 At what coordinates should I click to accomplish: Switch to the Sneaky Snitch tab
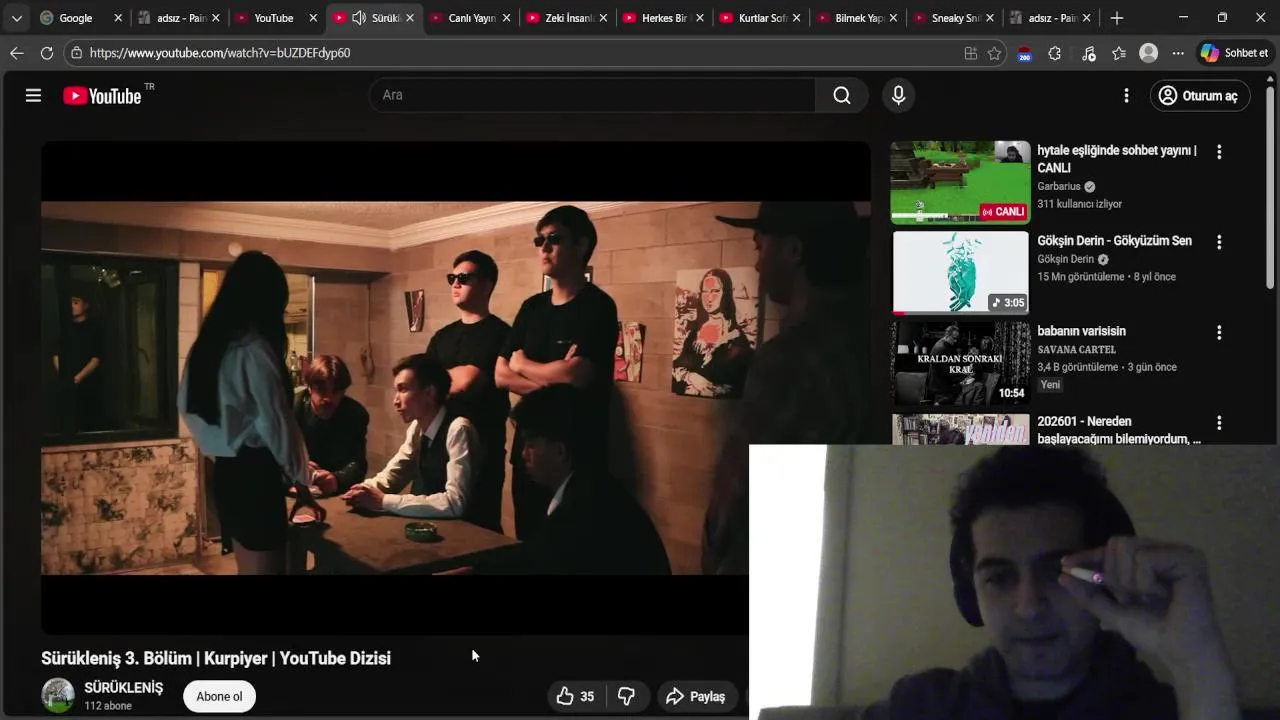pyautogui.click(x=955, y=18)
